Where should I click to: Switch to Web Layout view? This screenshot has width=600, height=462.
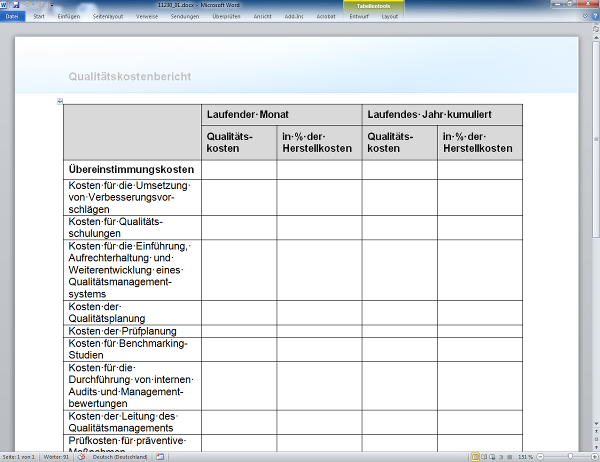tap(494, 457)
